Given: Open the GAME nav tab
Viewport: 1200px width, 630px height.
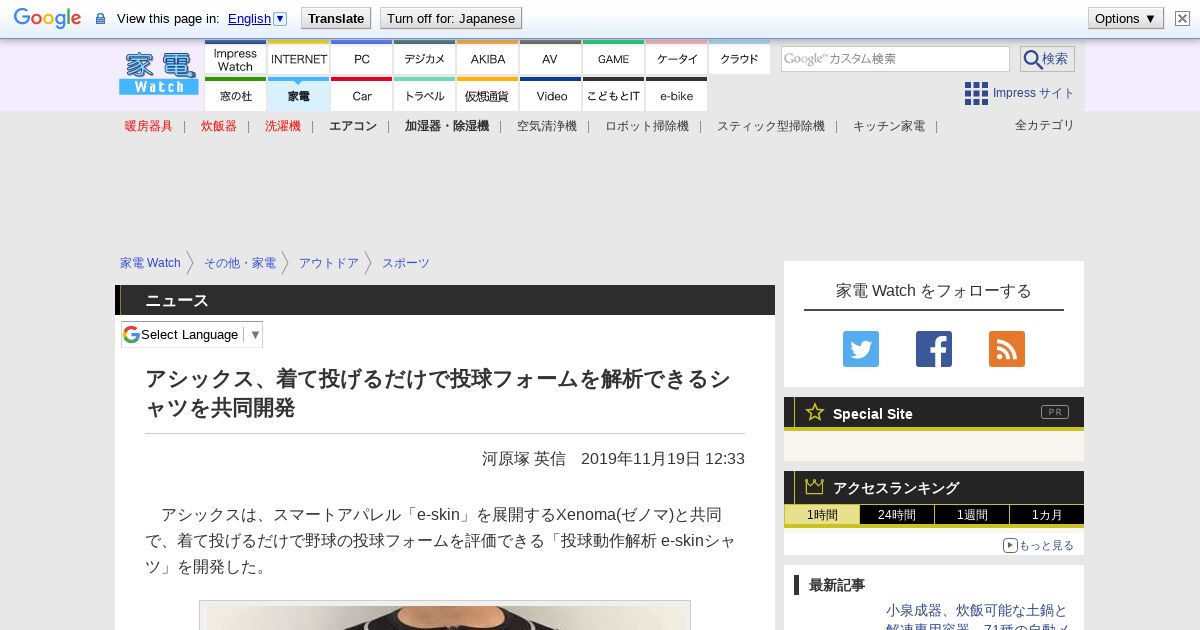Looking at the screenshot, I should point(613,59).
